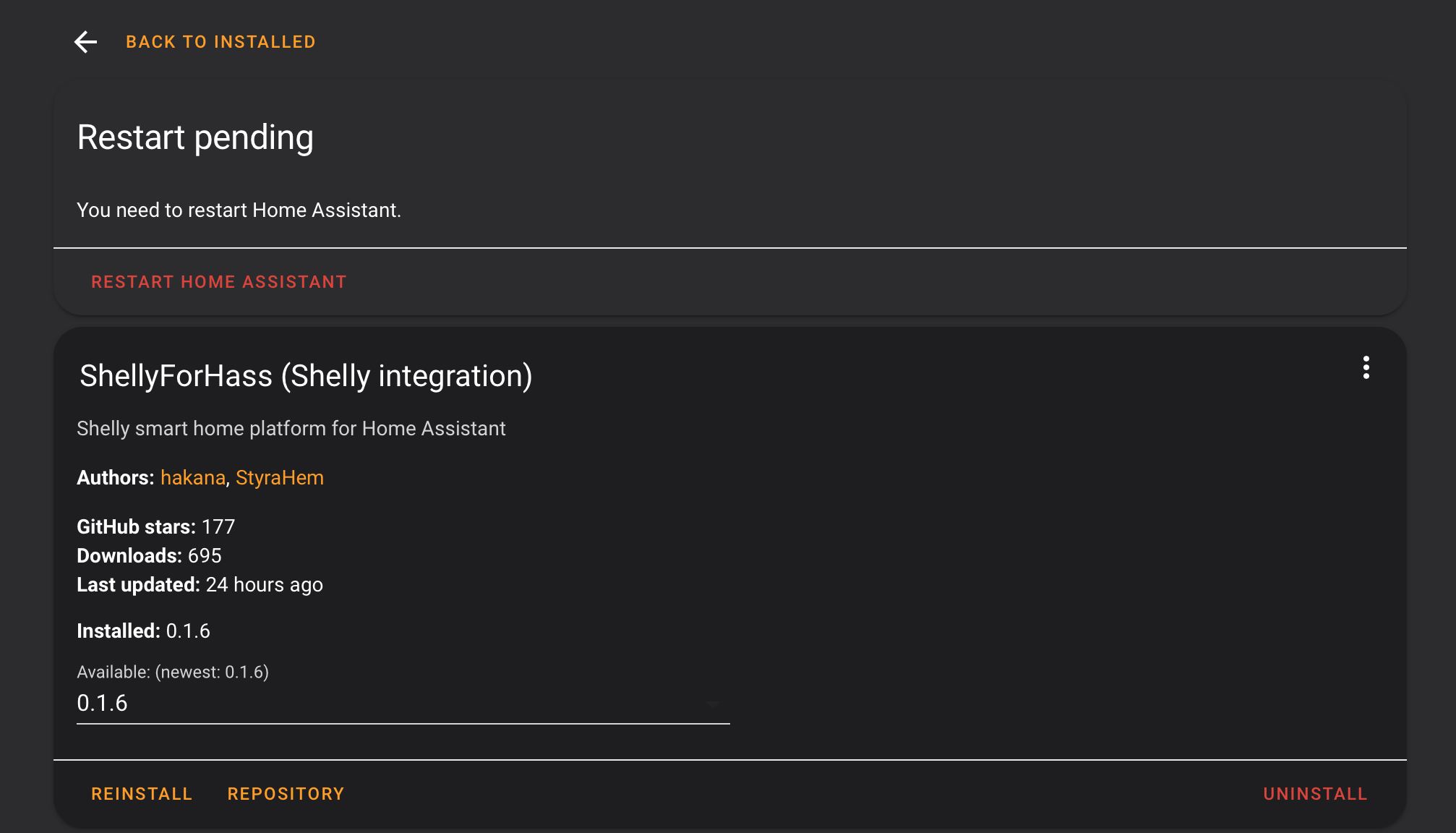Expand the available versions list

click(711, 704)
